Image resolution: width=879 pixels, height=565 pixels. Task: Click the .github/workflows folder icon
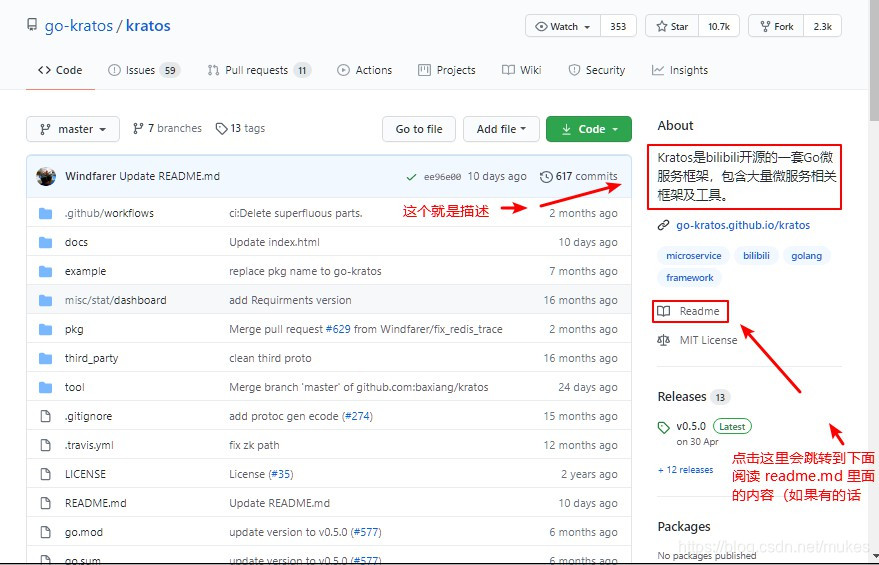tap(45, 214)
